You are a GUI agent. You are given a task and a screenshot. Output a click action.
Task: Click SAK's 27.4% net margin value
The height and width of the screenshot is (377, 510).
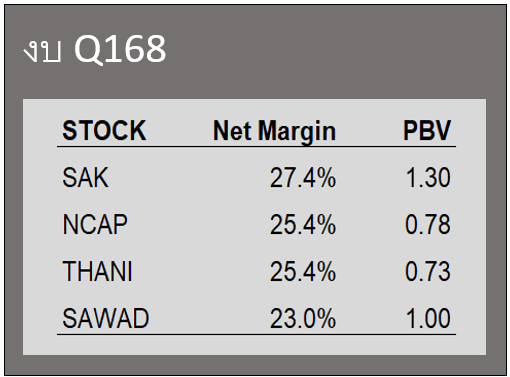click(x=303, y=178)
